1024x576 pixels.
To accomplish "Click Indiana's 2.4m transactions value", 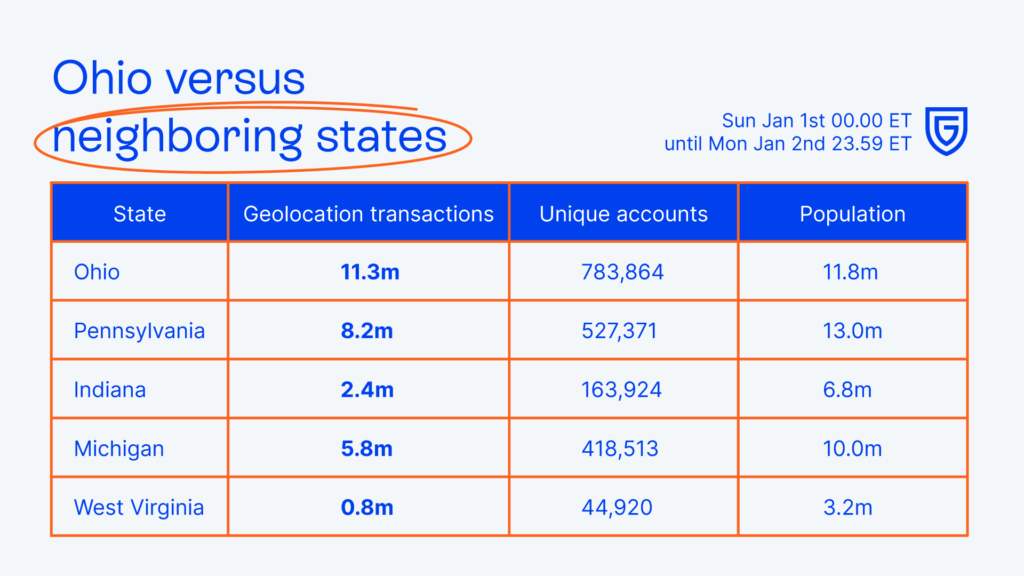I will tap(369, 390).
